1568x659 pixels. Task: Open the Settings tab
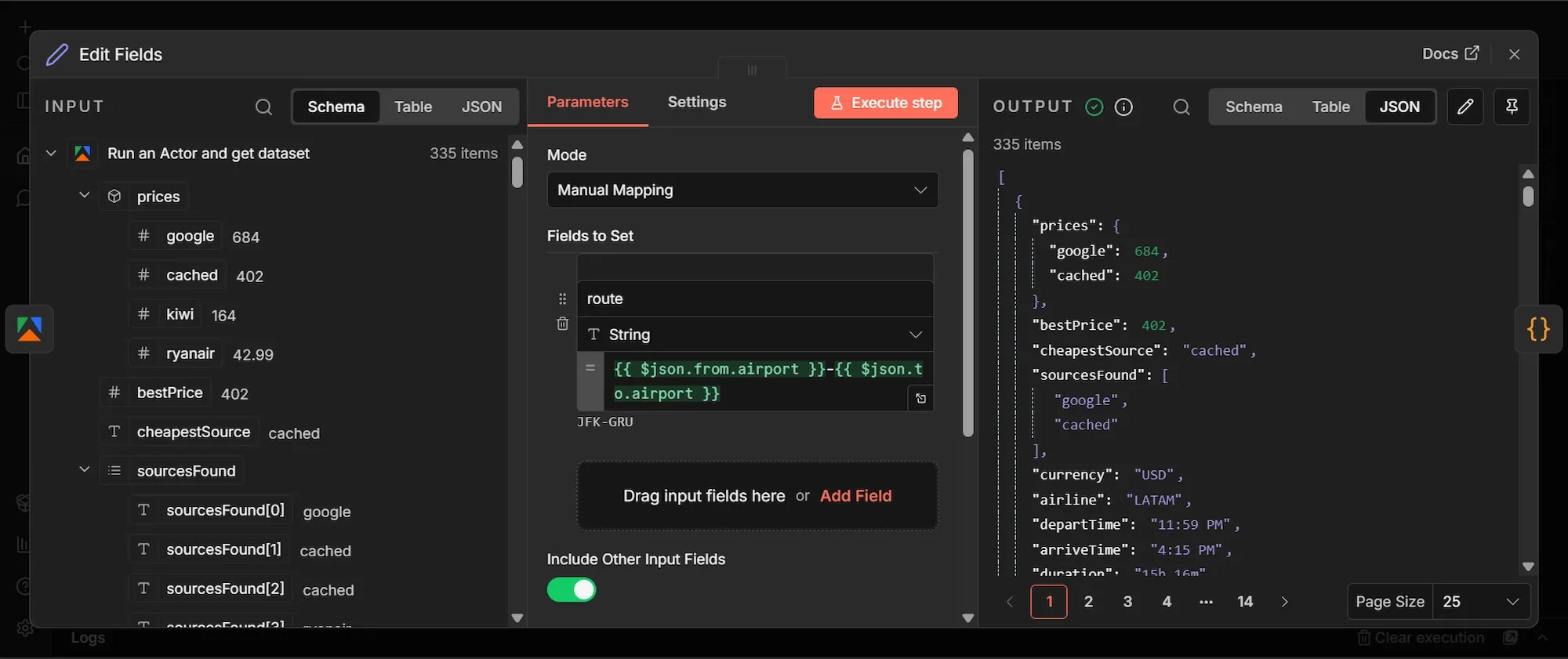click(x=697, y=102)
